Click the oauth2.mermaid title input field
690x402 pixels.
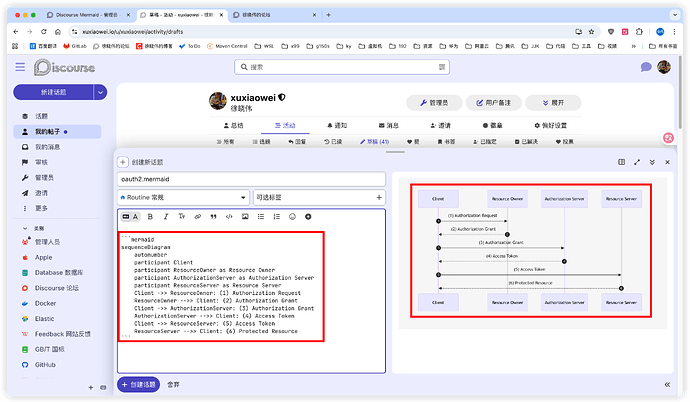tap(251, 179)
